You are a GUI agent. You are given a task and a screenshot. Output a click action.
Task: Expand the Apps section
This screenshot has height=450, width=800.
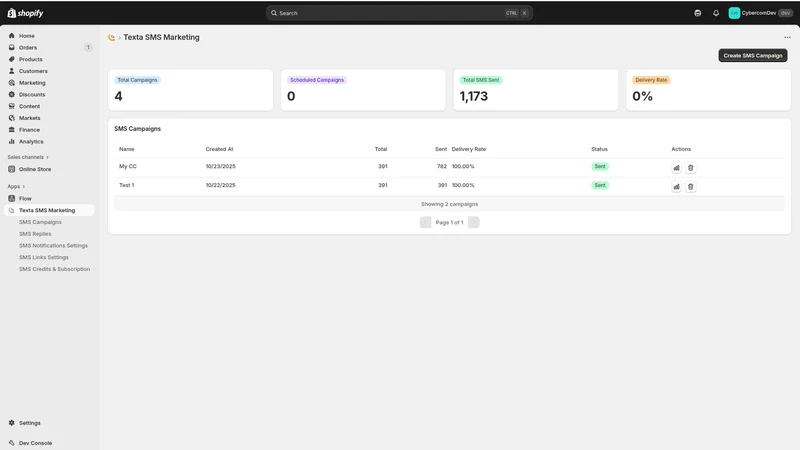coord(16,186)
